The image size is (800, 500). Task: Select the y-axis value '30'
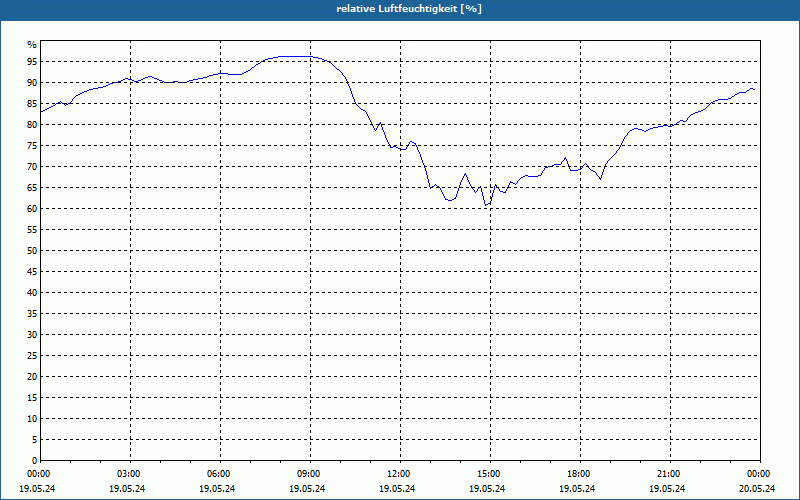(32, 335)
